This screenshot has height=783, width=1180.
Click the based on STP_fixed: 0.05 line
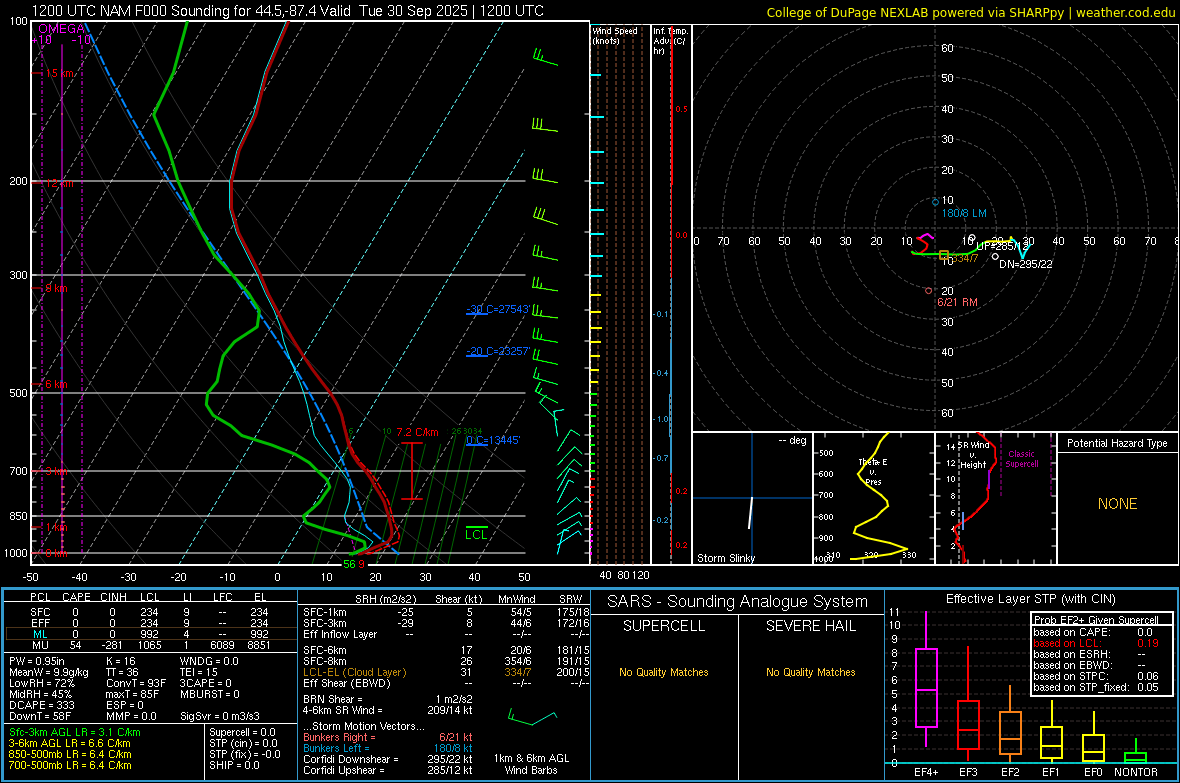[x=1096, y=687]
